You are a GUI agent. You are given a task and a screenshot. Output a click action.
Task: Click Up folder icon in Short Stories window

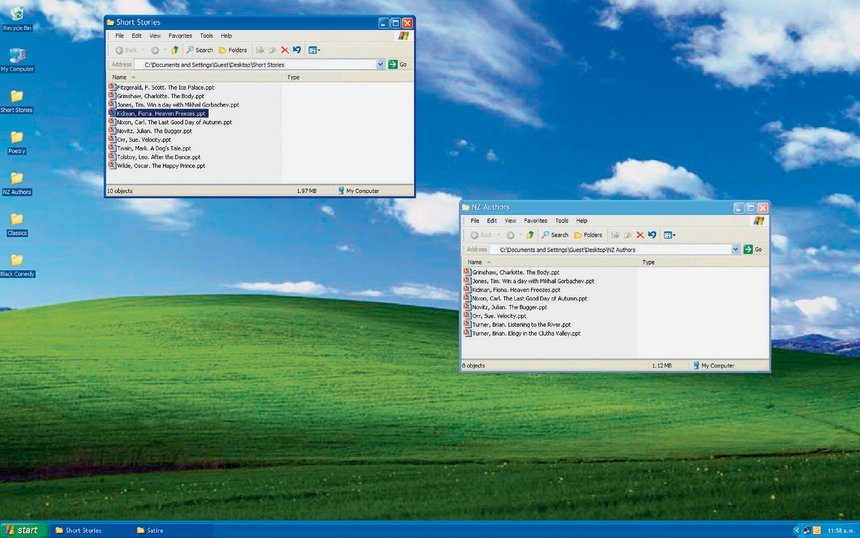(175, 50)
